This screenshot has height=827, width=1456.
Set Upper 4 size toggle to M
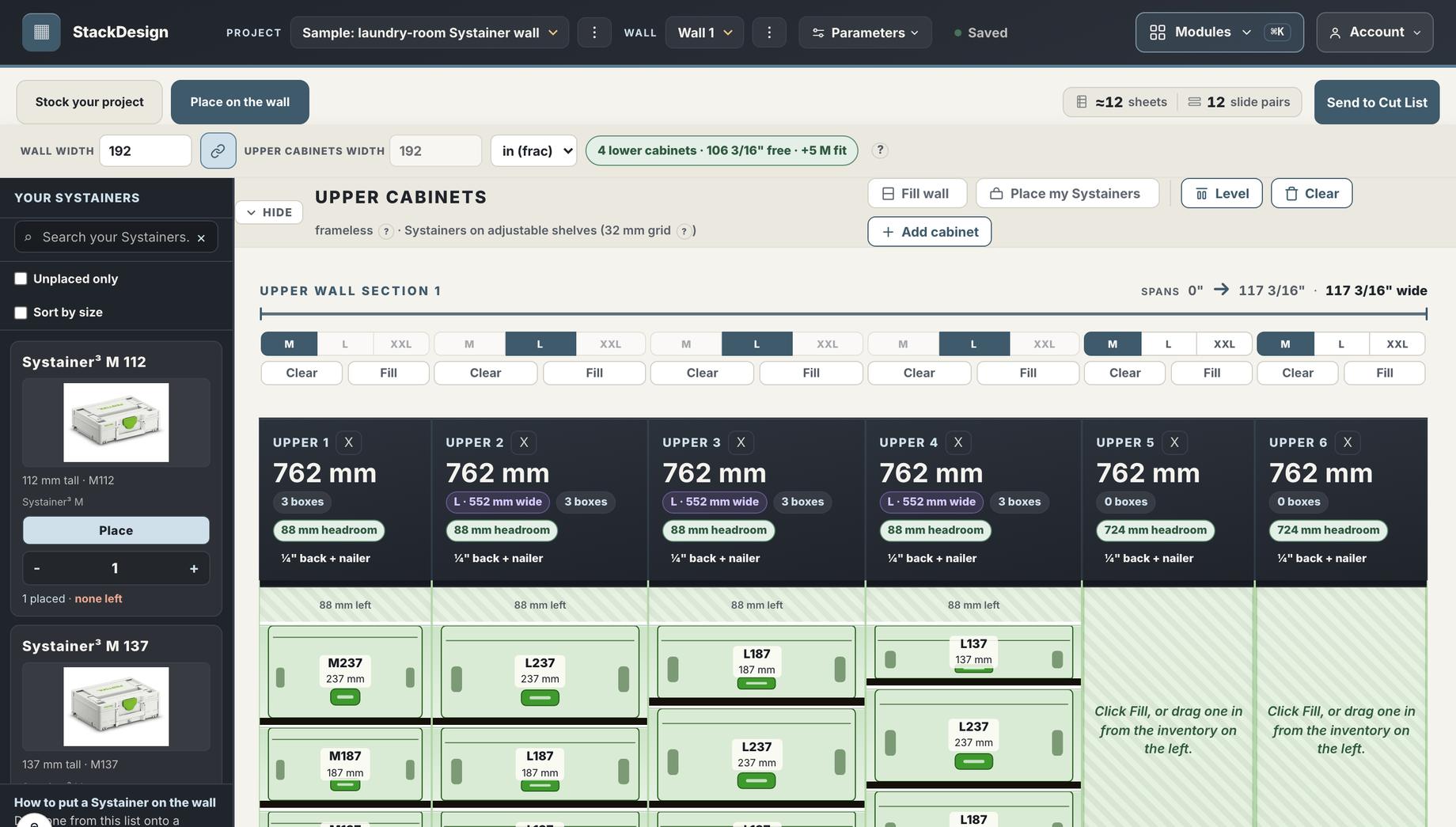point(903,344)
